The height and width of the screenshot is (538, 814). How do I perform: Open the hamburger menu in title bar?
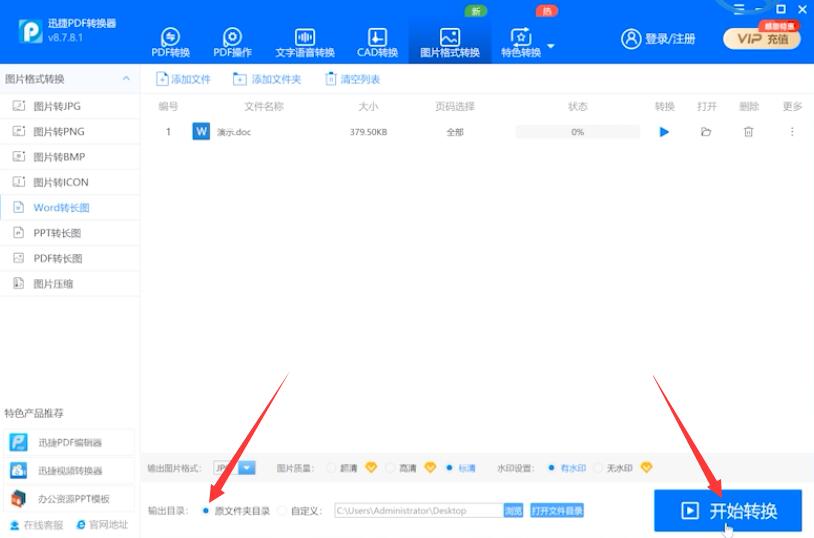pyautogui.click(x=739, y=9)
